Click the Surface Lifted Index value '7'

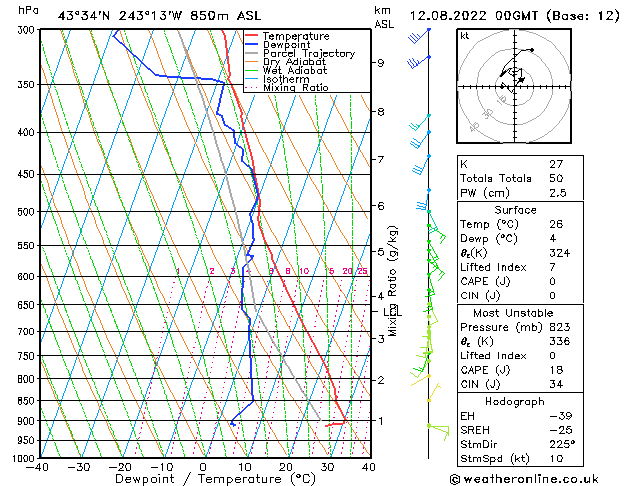(x=553, y=267)
